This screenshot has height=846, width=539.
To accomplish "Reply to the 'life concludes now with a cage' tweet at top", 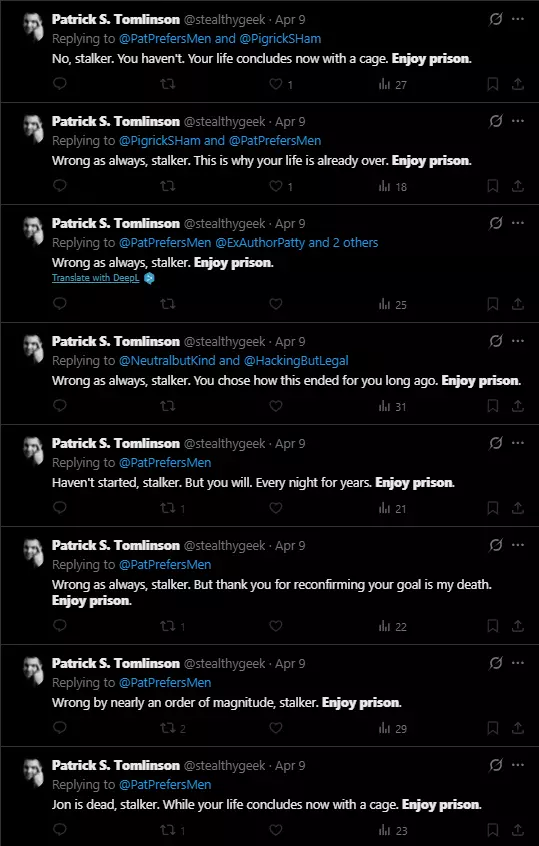I will click(x=60, y=84).
